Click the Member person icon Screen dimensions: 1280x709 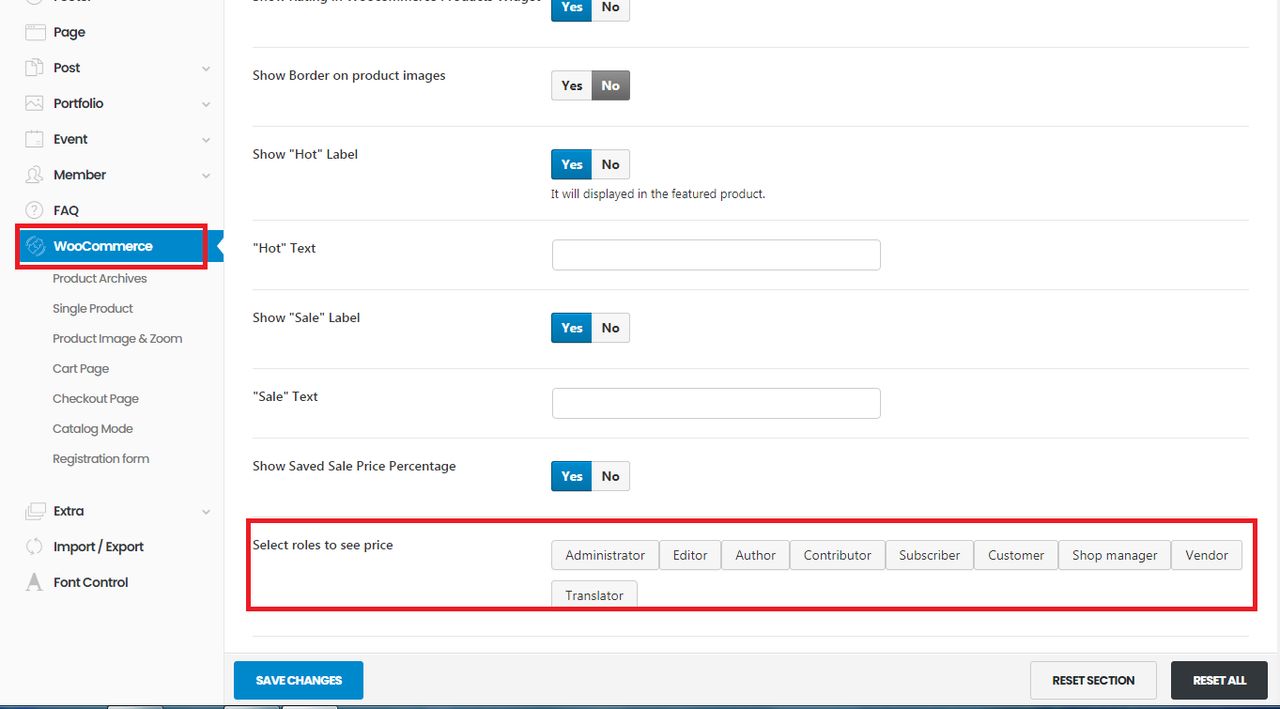tap(35, 175)
